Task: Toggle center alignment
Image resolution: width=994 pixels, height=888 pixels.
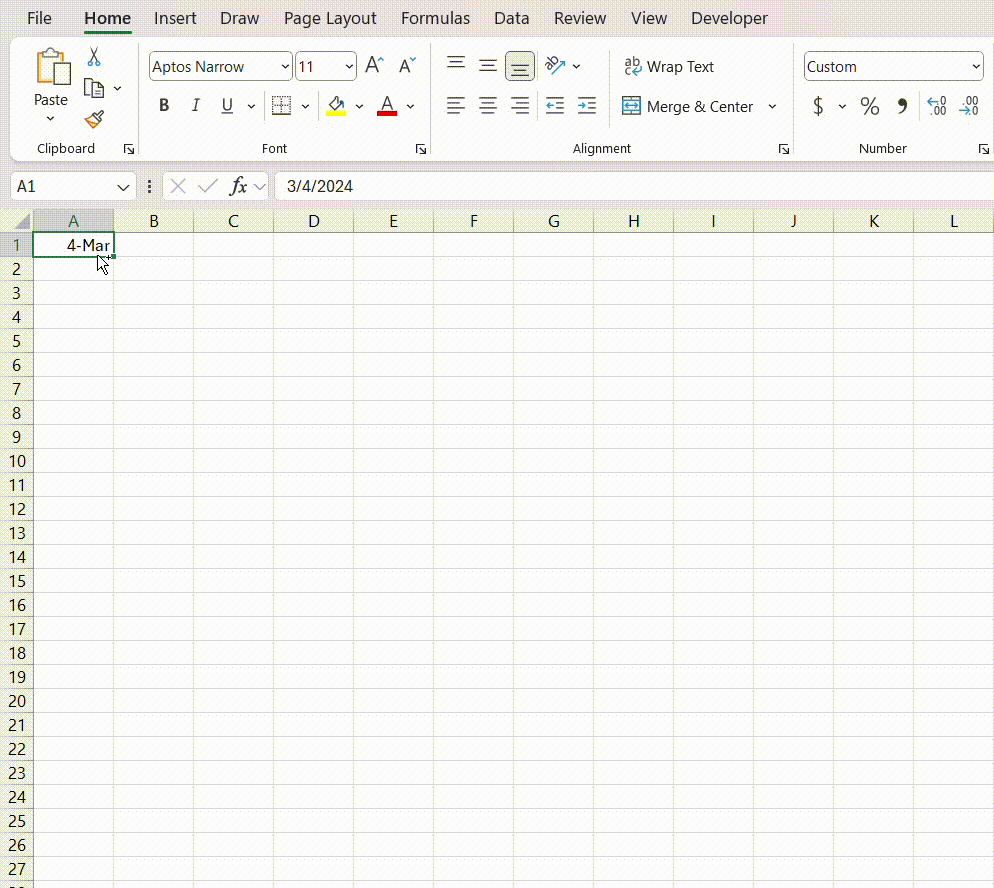Action: [487, 105]
